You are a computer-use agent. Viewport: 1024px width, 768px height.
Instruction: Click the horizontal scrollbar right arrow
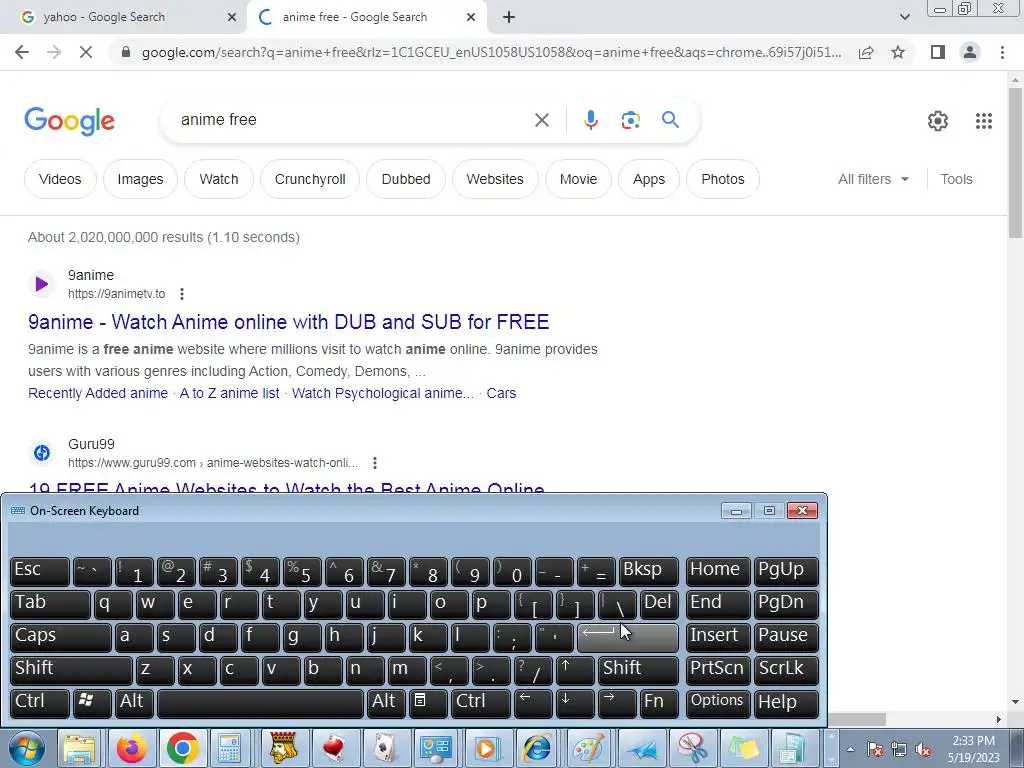999,719
